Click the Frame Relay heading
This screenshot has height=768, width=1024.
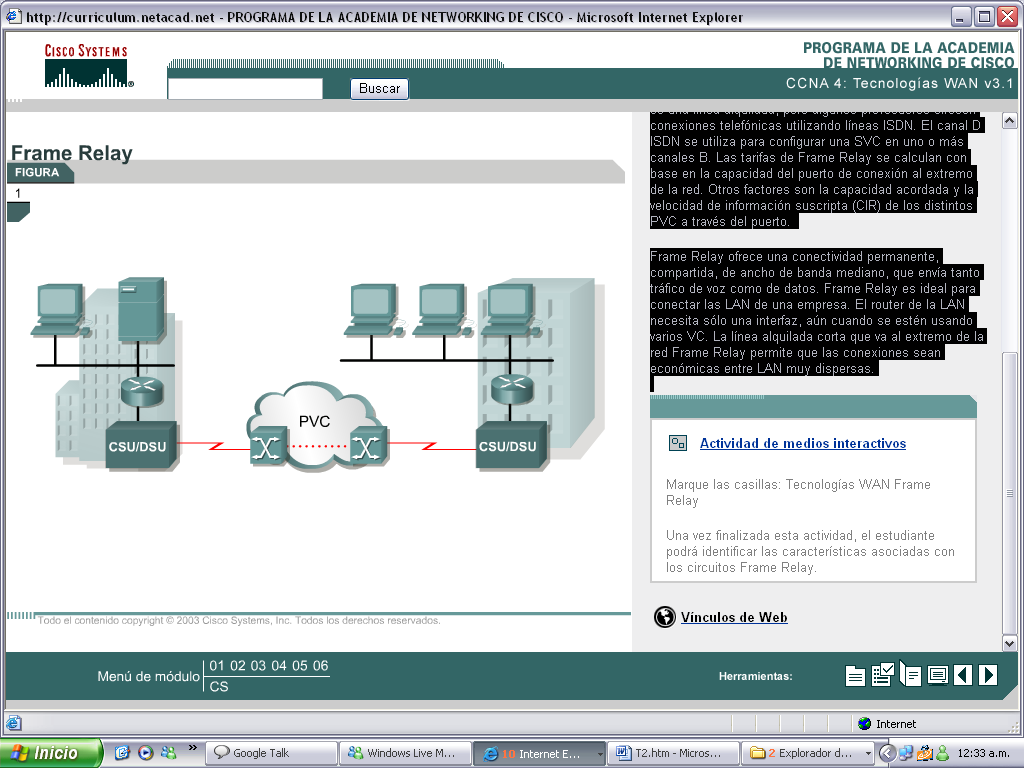(72, 152)
